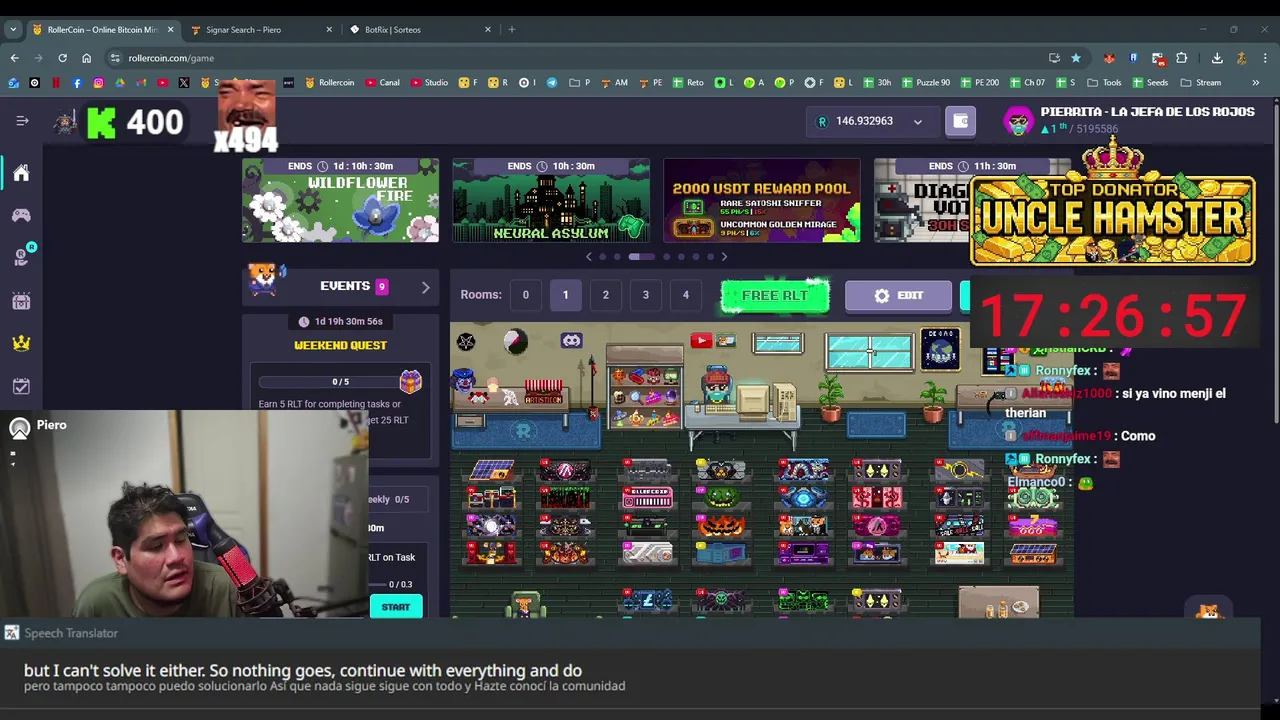Open the tab search dropdown arrow
Viewport: 1280px width, 720px height.
[x=13, y=29]
